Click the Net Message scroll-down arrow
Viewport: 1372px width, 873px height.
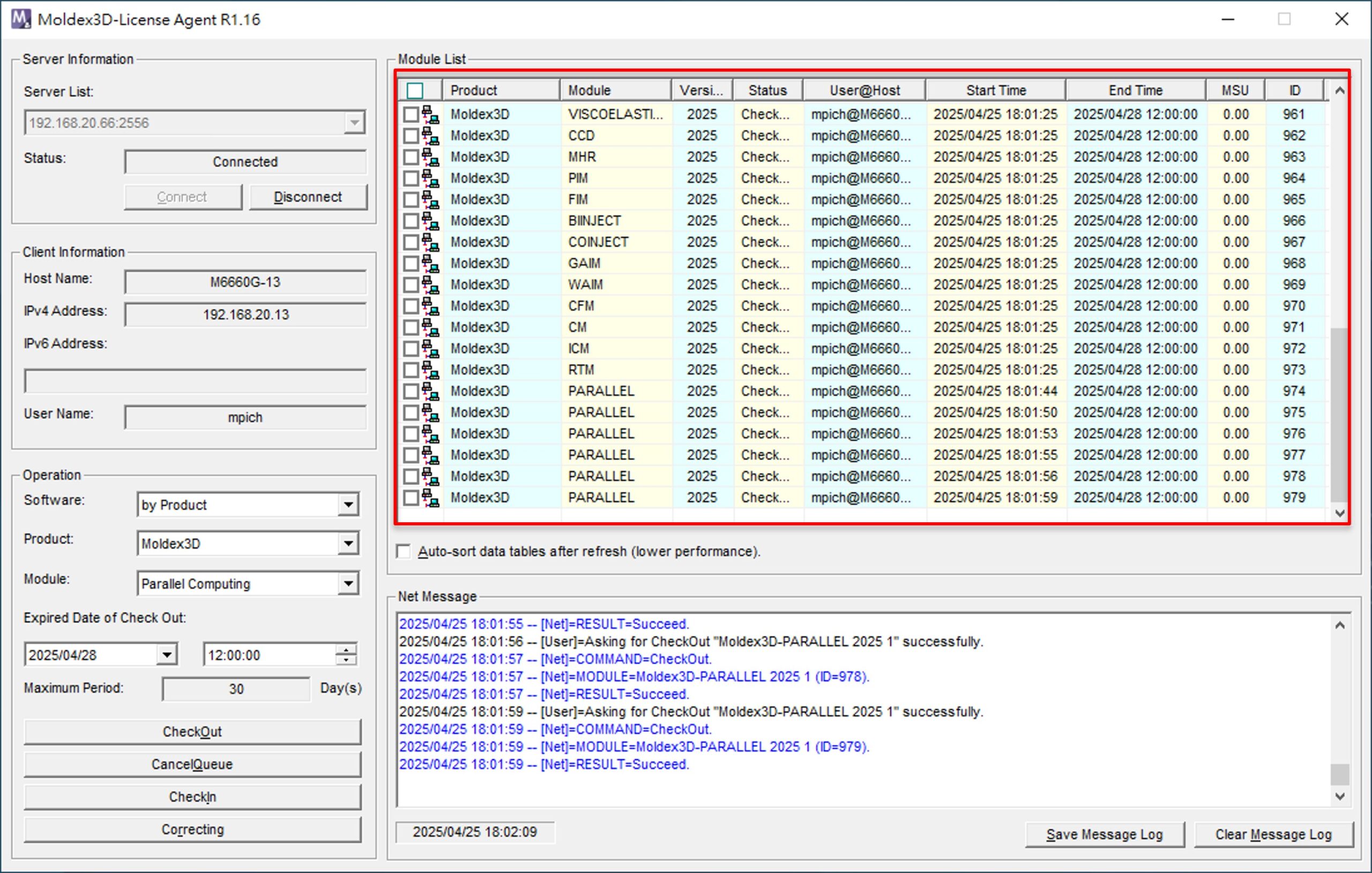[x=1339, y=797]
